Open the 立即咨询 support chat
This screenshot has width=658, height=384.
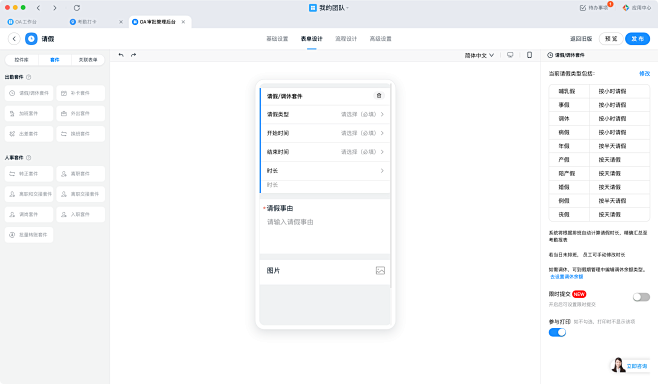point(630,366)
